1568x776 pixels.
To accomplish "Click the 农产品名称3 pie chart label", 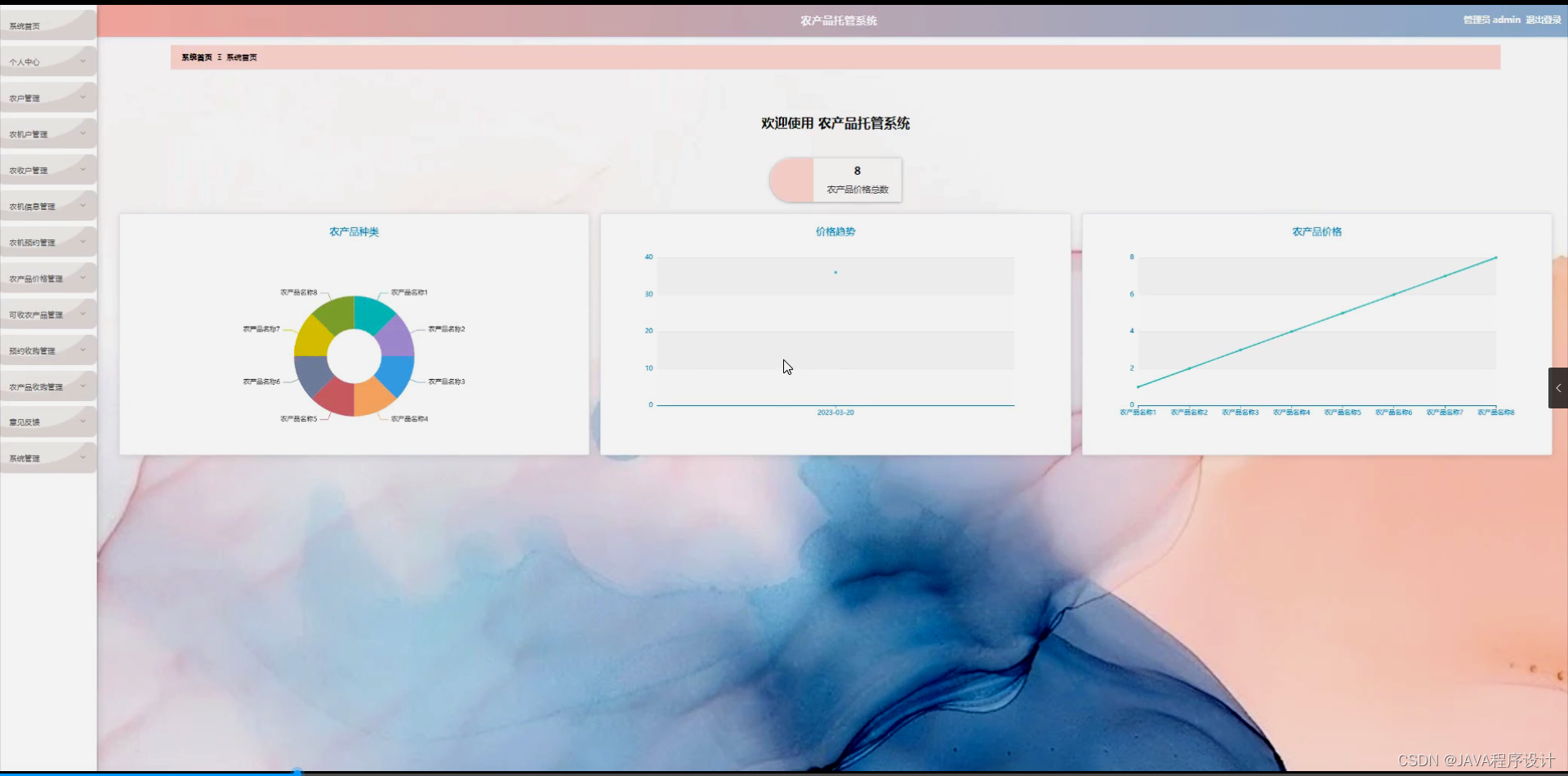I will [x=447, y=381].
